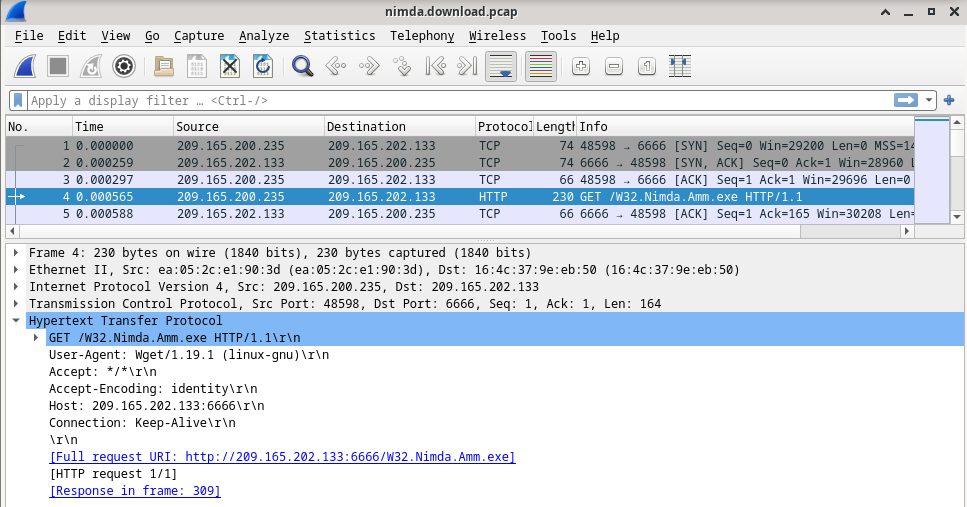This screenshot has width=967, height=507.
Task: Reset text to normal size icon
Action: coord(647,66)
